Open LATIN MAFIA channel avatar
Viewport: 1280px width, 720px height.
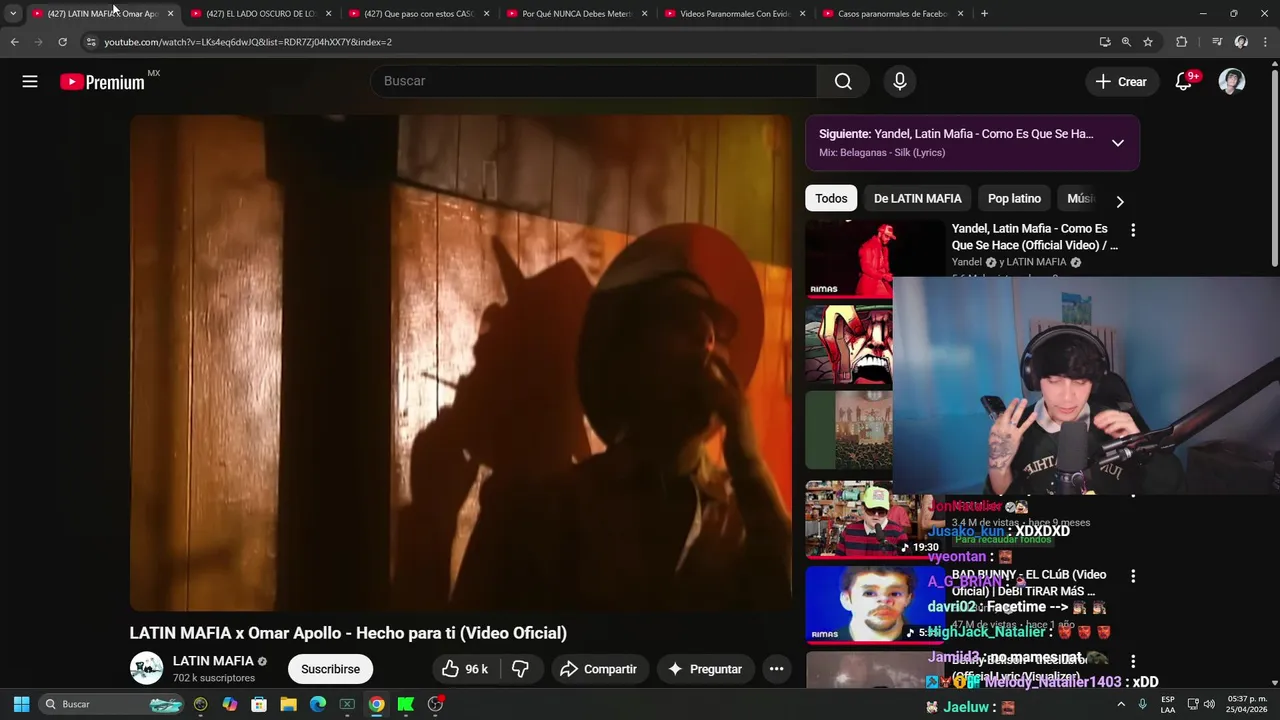[147, 668]
